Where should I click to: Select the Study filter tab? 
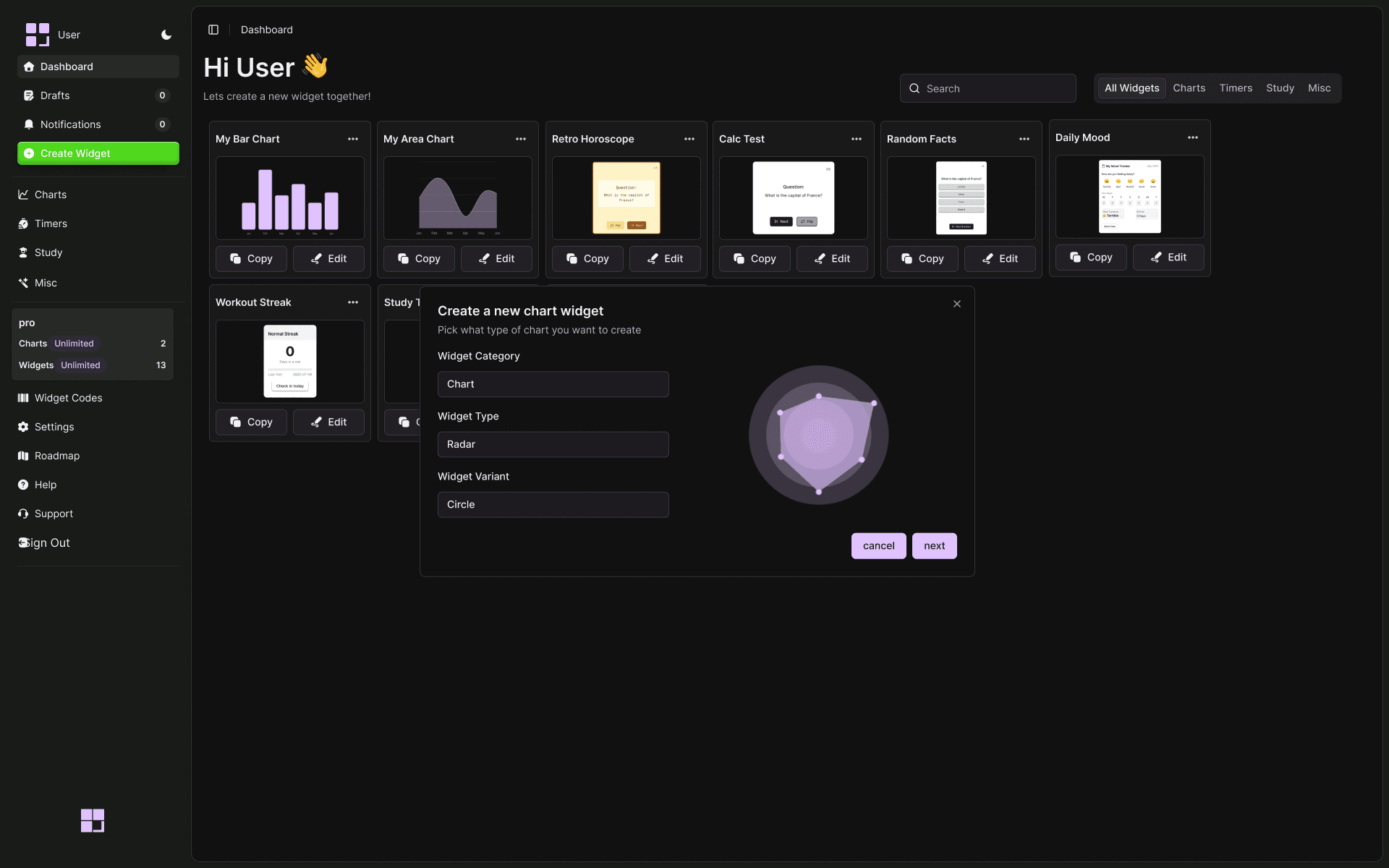(1280, 88)
